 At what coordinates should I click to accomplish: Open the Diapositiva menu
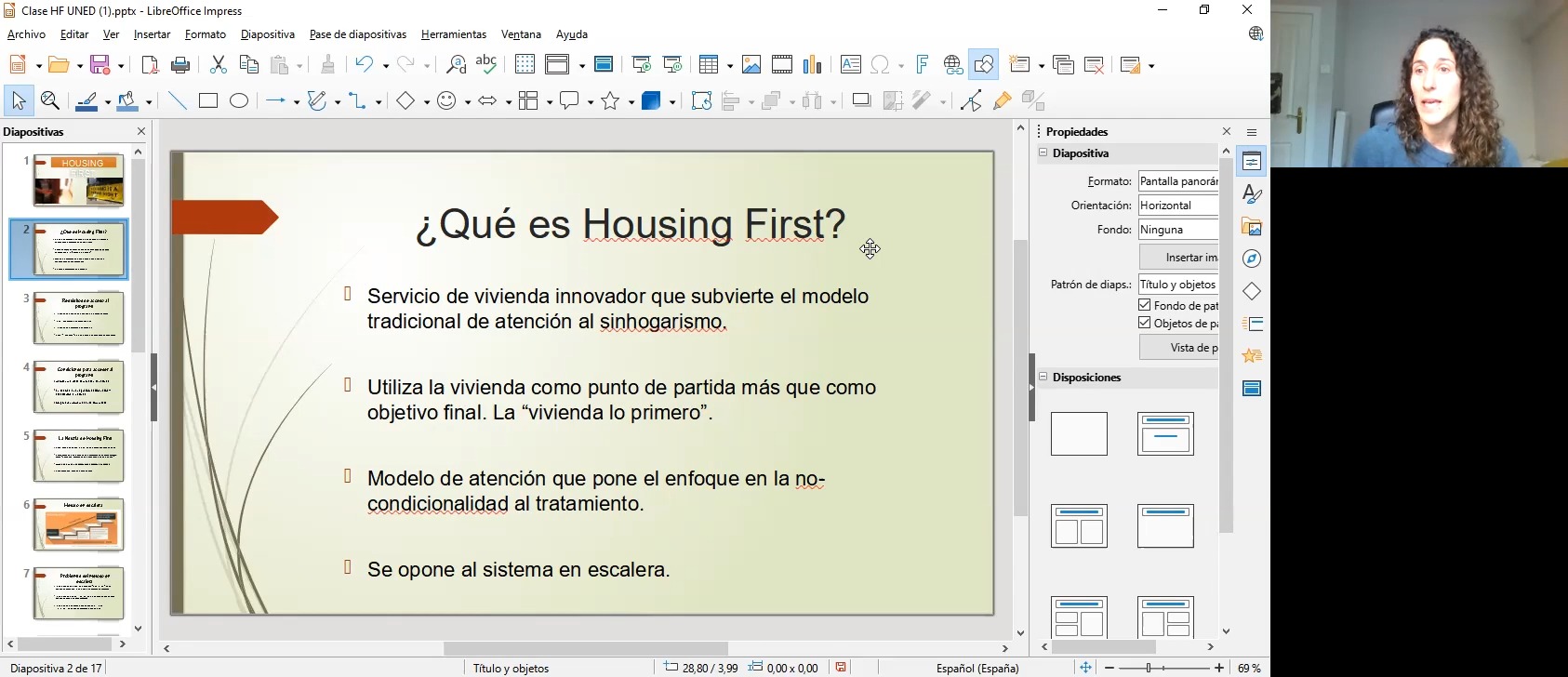pos(267,34)
